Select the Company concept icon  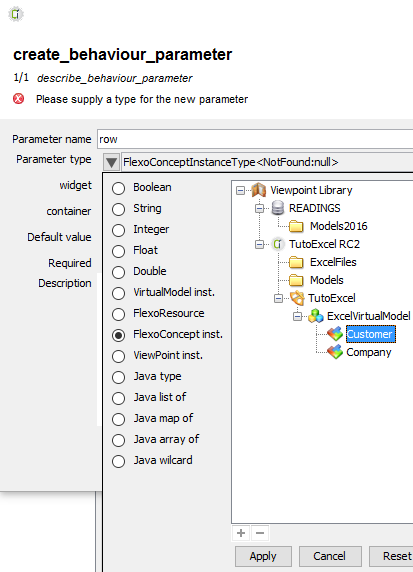click(335, 352)
